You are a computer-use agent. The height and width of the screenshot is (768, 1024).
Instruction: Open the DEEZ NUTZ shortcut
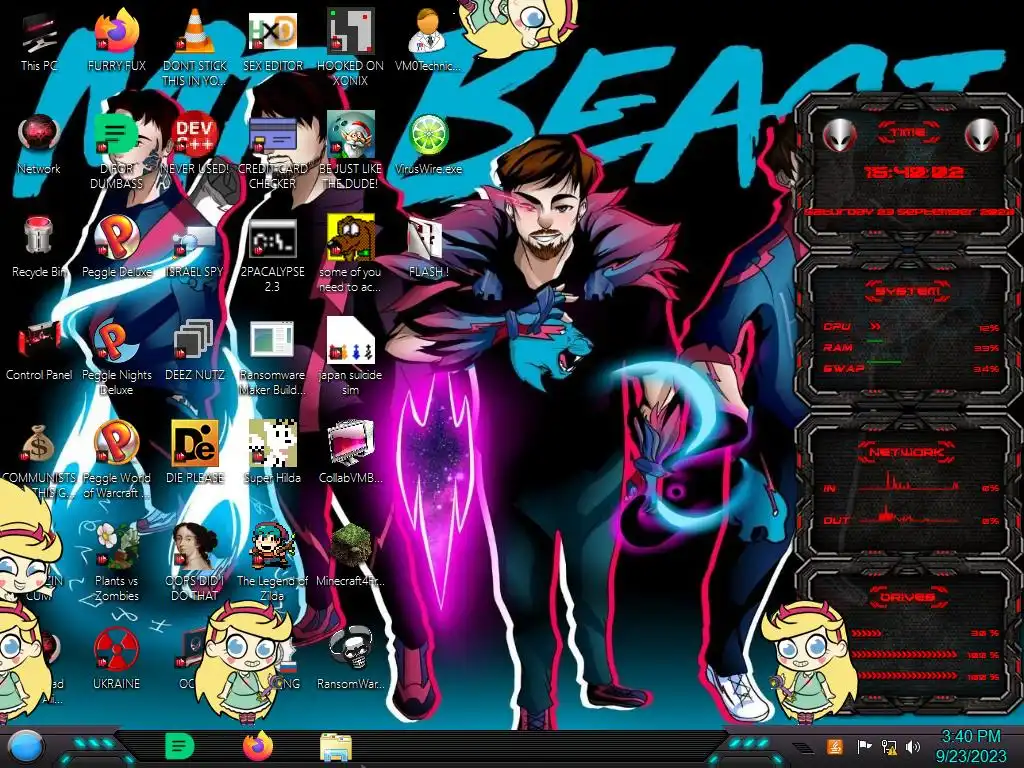[195, 351]
